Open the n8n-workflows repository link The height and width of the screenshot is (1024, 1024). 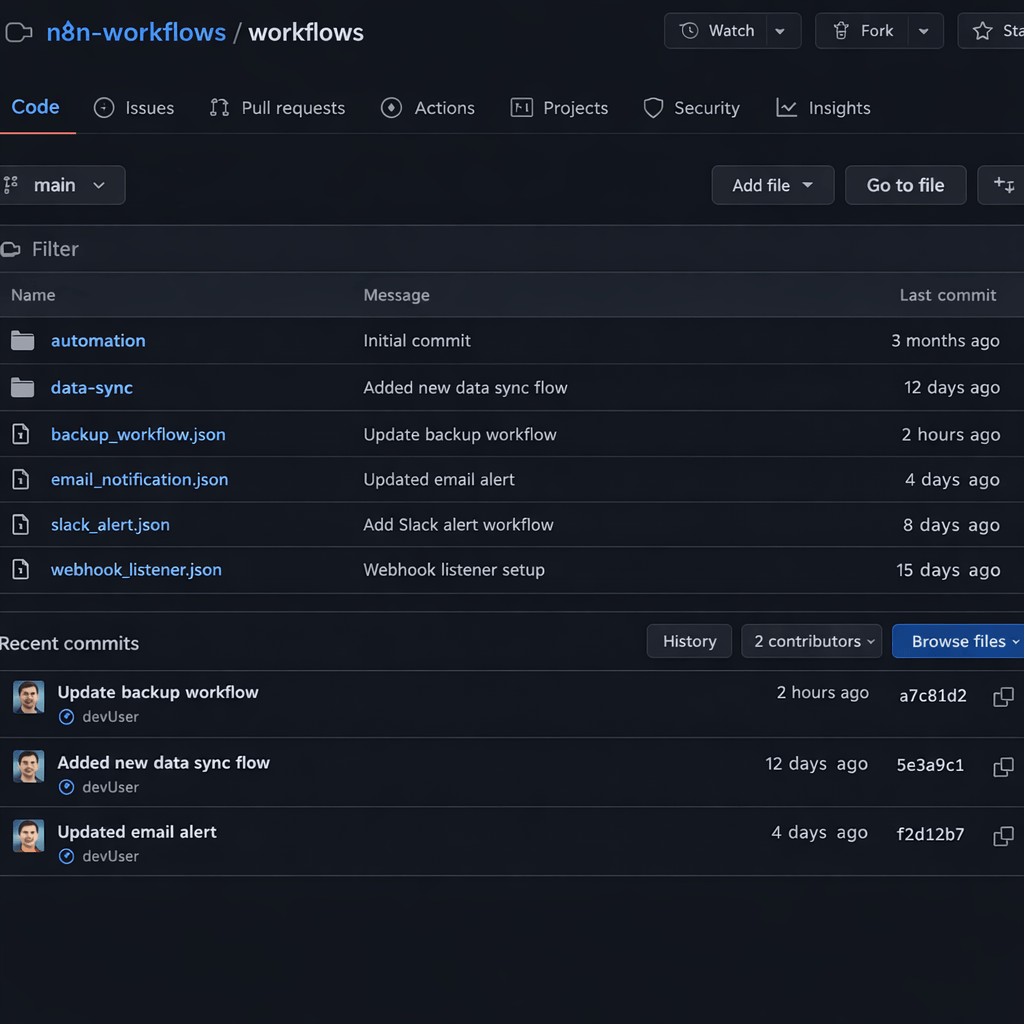coord(136,32)
